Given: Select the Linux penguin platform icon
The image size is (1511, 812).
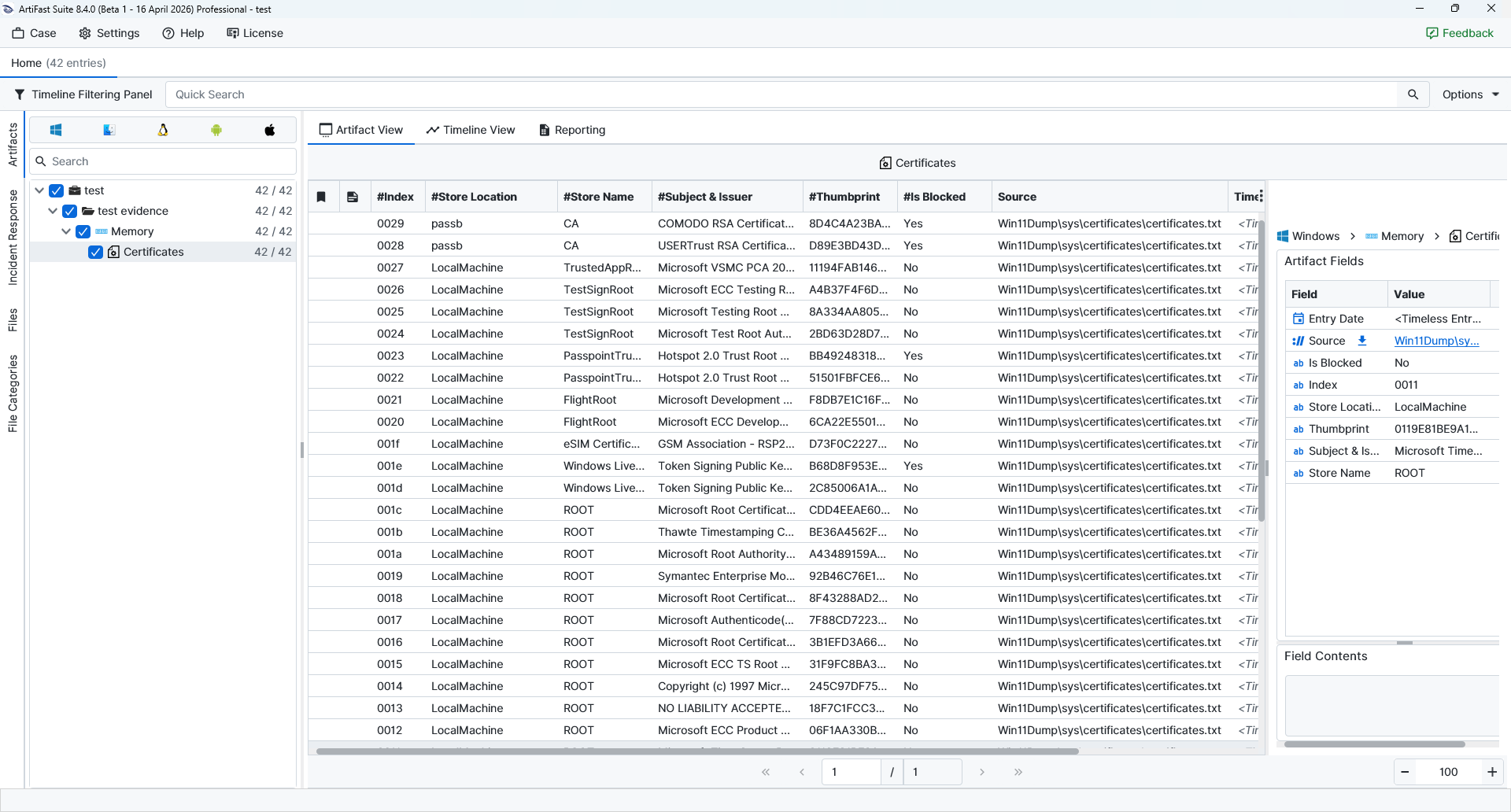Looking at the screenshot, I should point(163,130).
